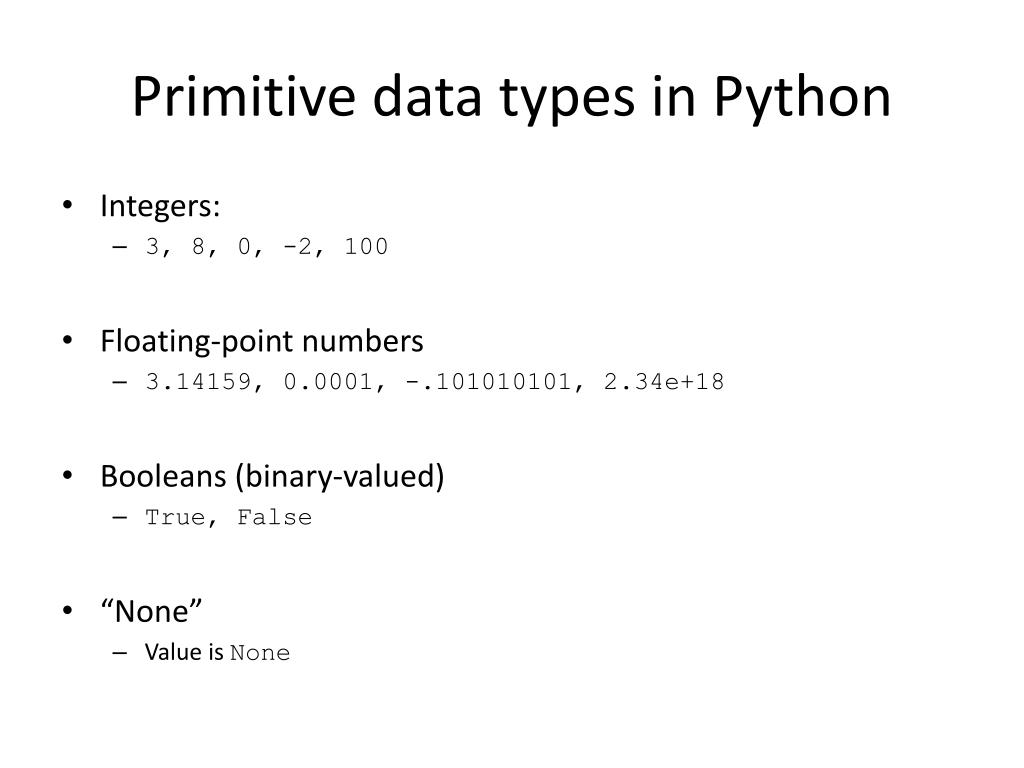Click the bullet point beside Booleans
This screenshot has height=768, width=1024.
[67, 475]
